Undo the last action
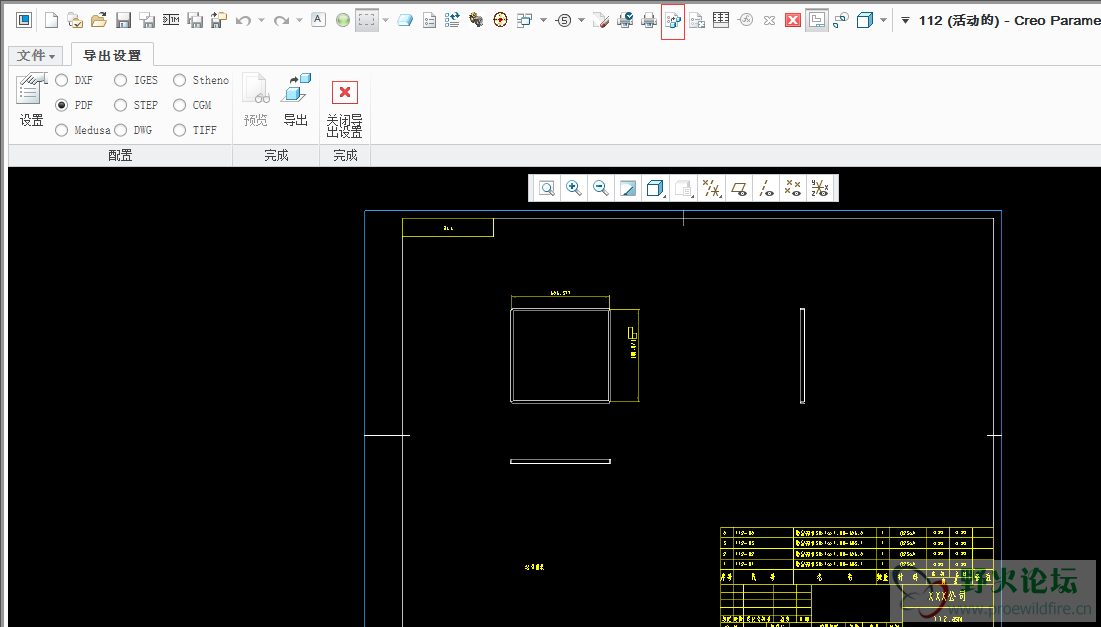 [243, 20]
